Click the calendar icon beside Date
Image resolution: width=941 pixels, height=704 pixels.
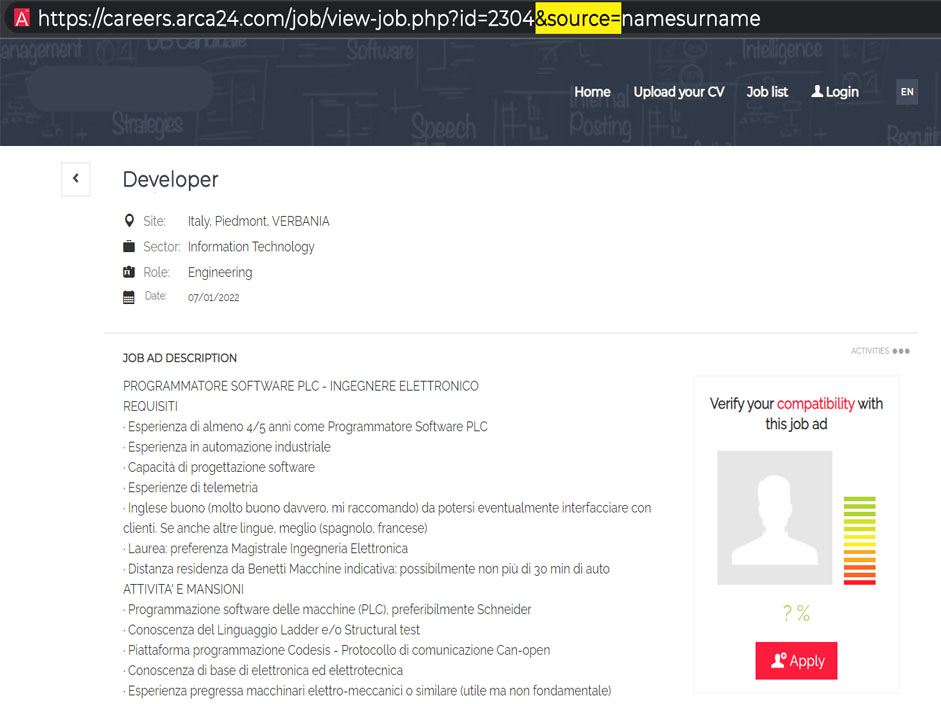pos(130,297)
